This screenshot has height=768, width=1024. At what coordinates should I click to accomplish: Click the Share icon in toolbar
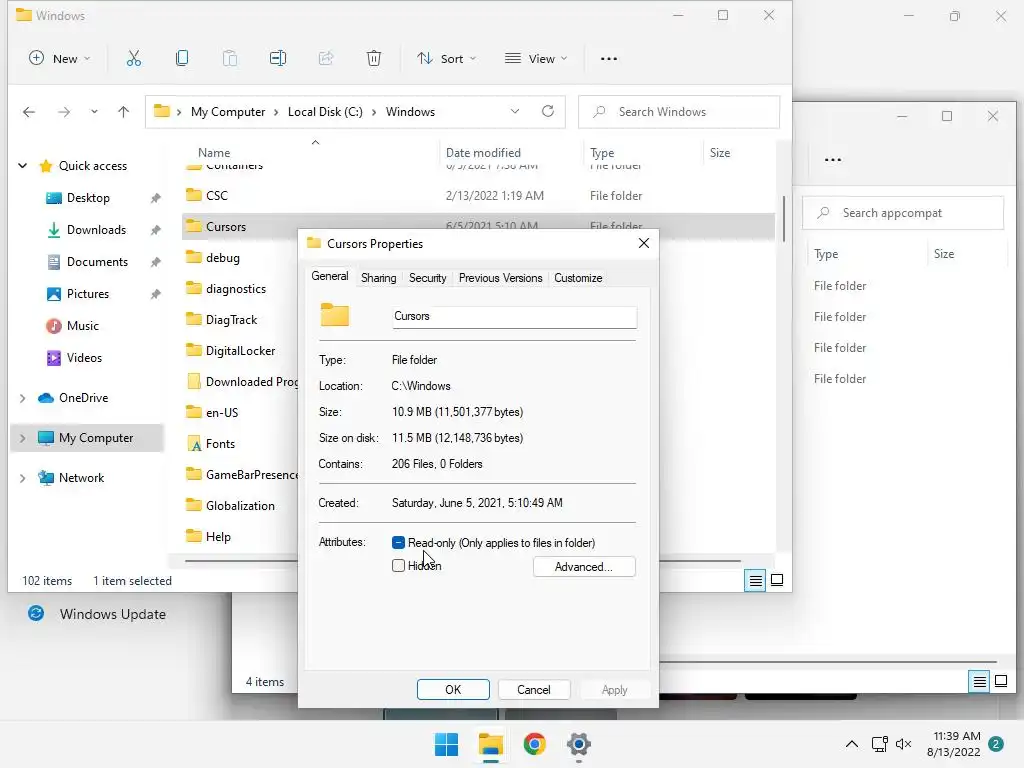click(x=326, y=59)
